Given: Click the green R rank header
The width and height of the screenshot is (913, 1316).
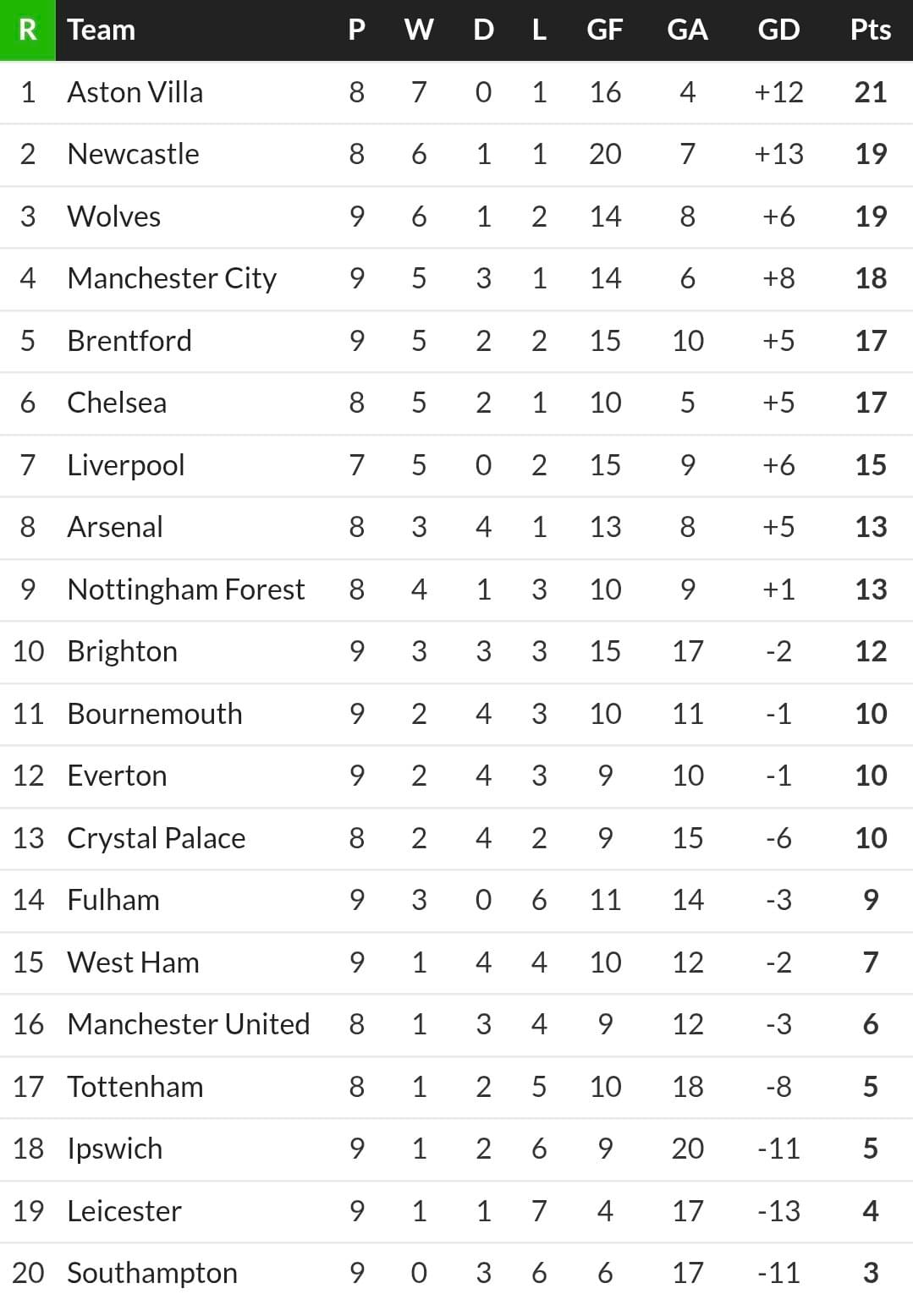Looking at the screenshot, I should [27, 30].
